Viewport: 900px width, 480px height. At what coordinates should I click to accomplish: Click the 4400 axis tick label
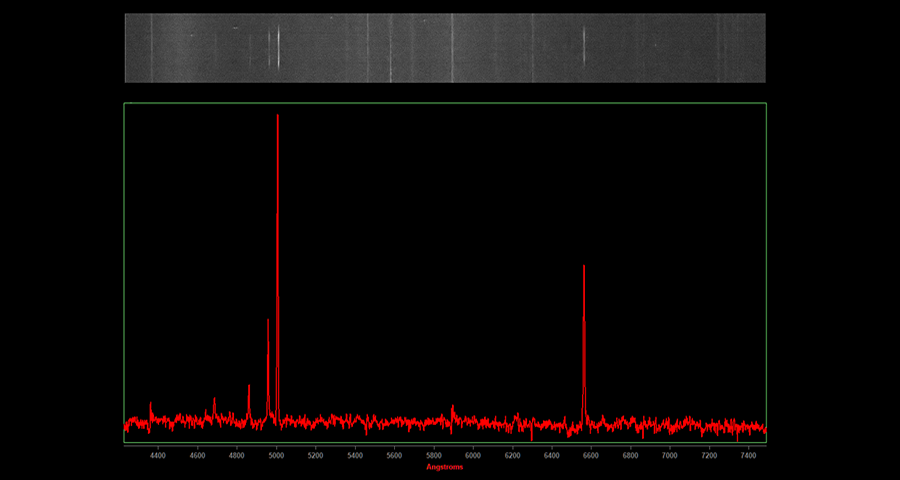[x=157, y=455]
